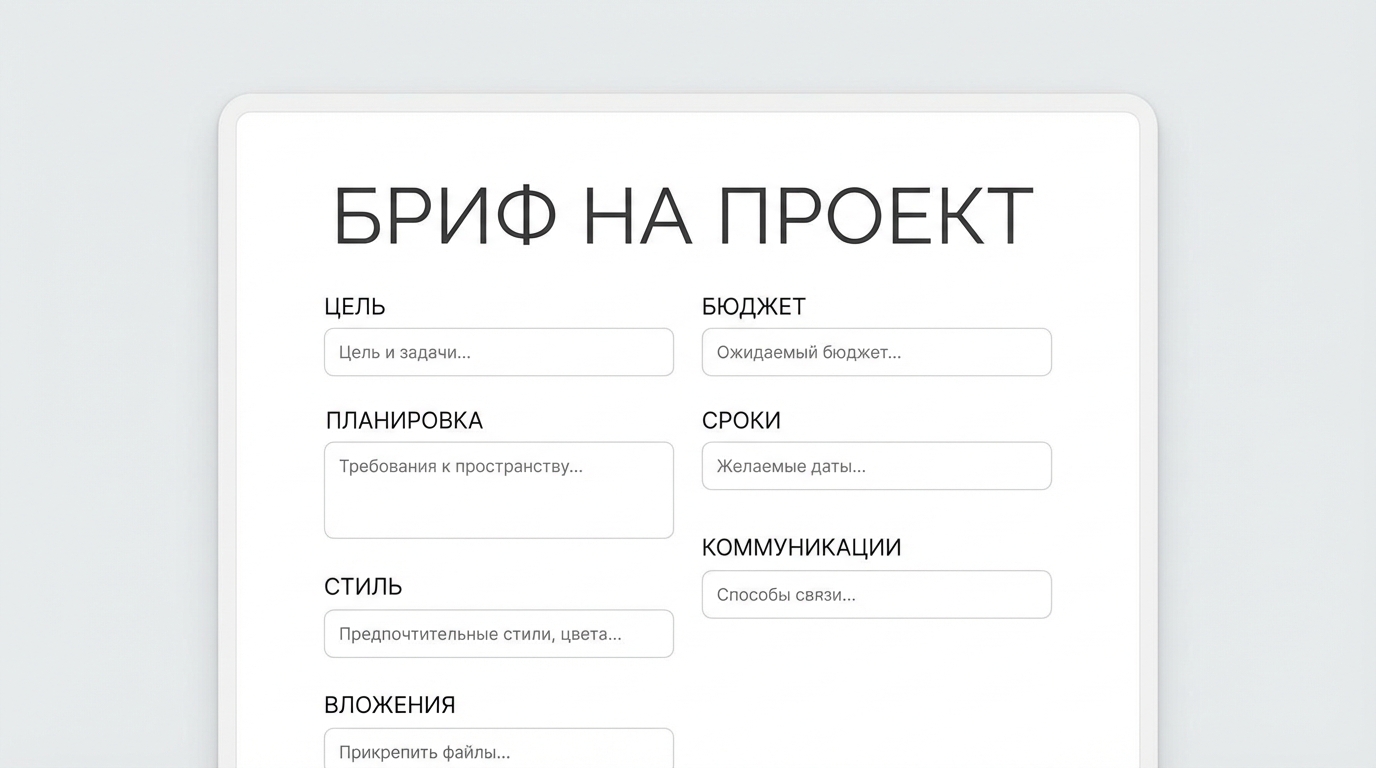Screen dimensions: 1376x768
Task: Click the gray page area outside the form
Action: click(x=100, y=400)
